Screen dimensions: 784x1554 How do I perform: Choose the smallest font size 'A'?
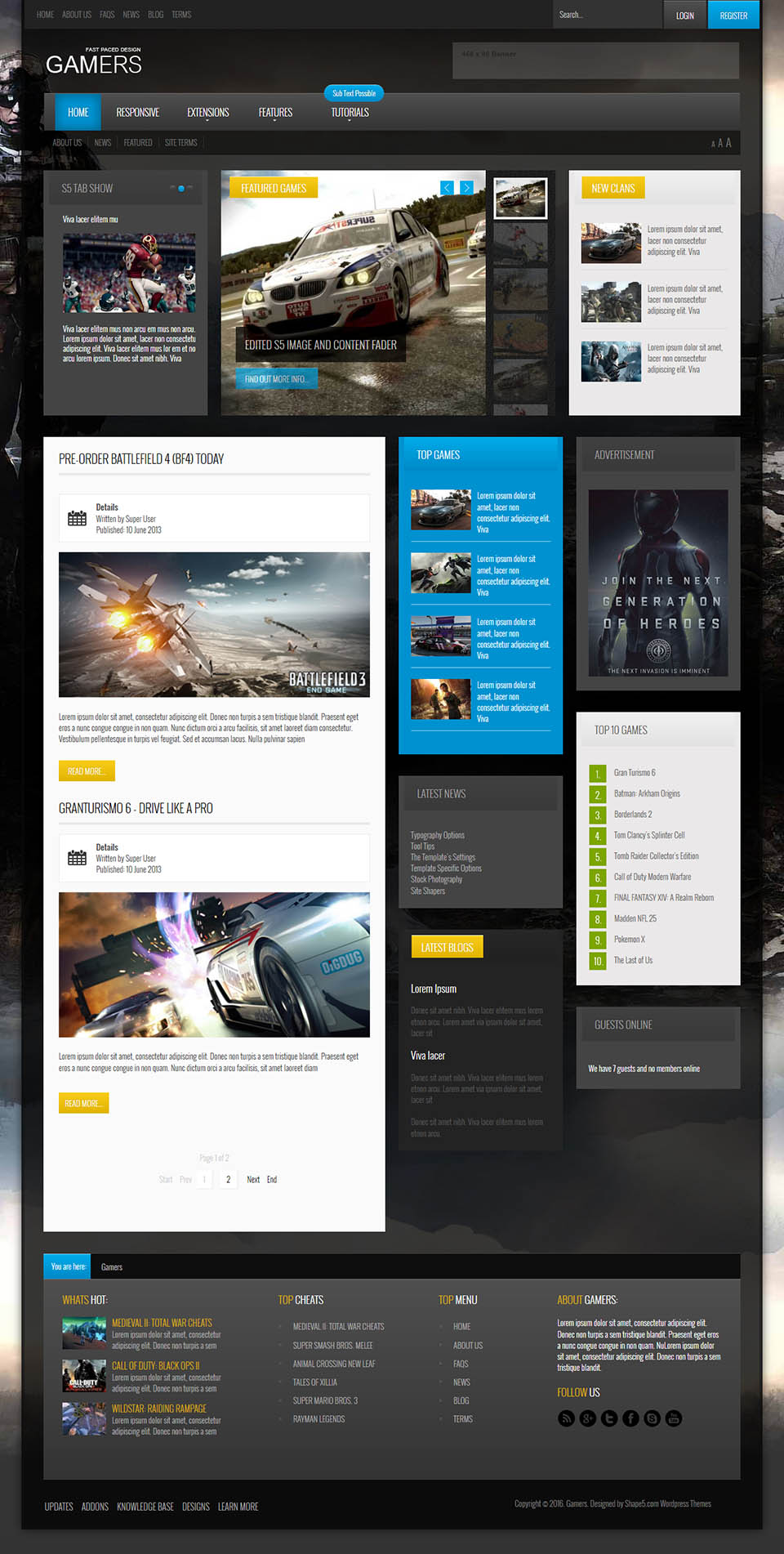click(x=713, y=145)
